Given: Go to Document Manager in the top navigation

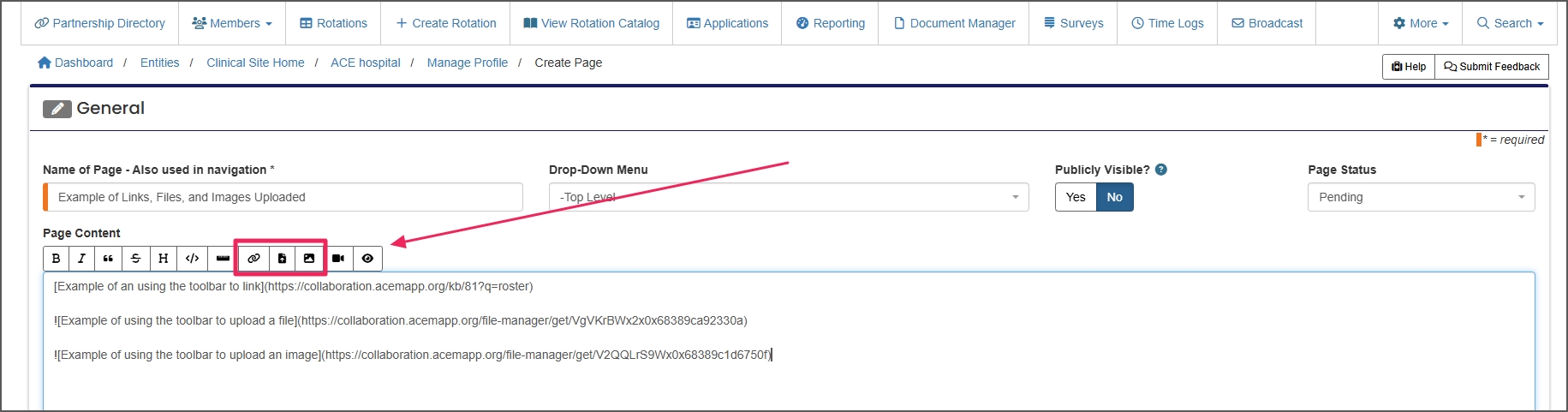Looking at the screenshot, I should 954,23.
